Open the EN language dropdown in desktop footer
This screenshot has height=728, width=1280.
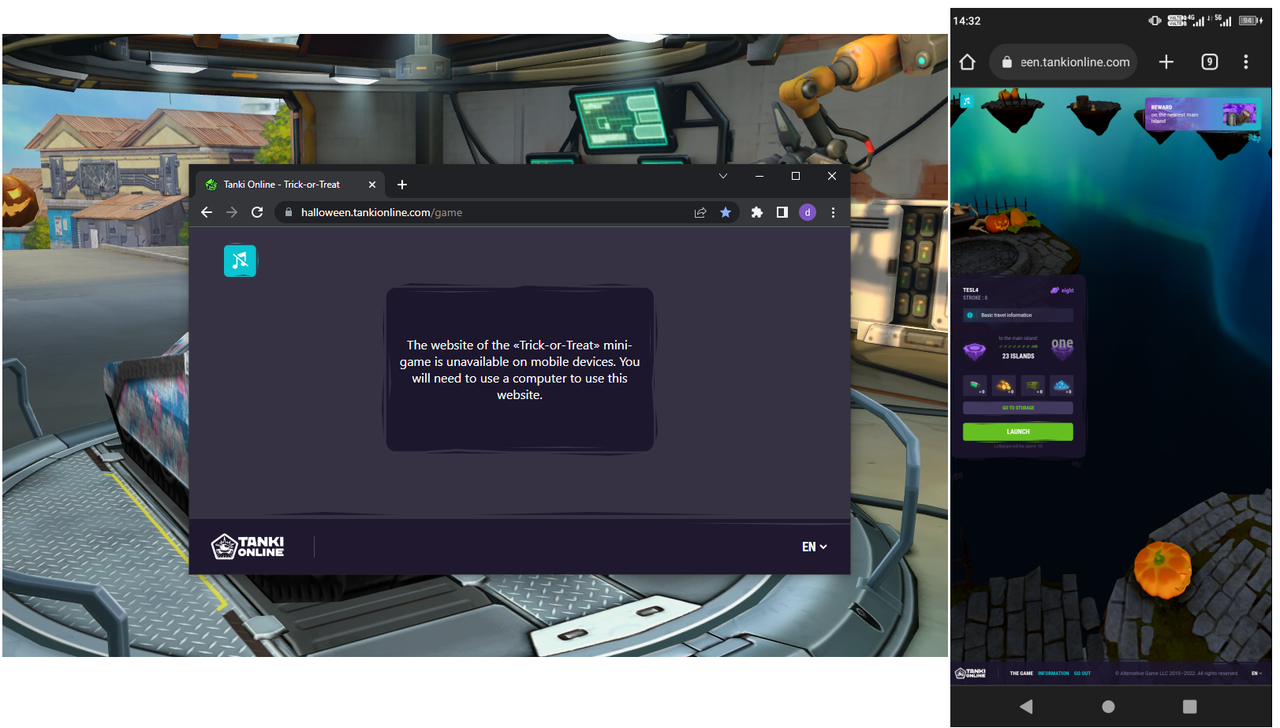point(814,547)
